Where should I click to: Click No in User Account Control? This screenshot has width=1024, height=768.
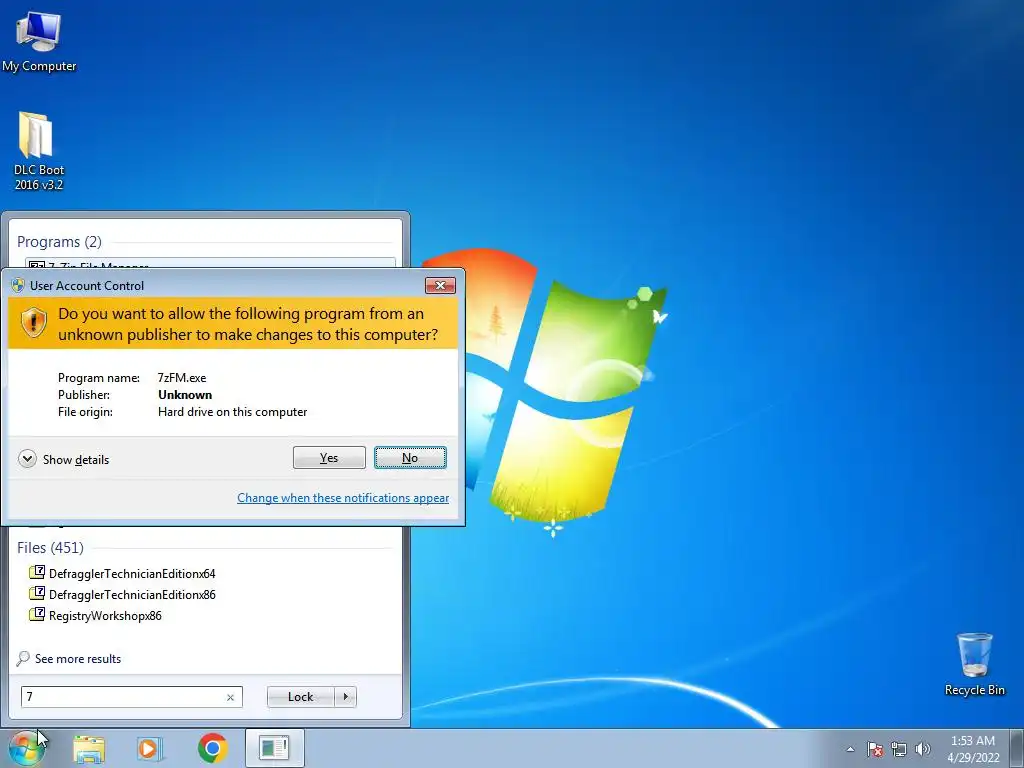pos(410,458)
